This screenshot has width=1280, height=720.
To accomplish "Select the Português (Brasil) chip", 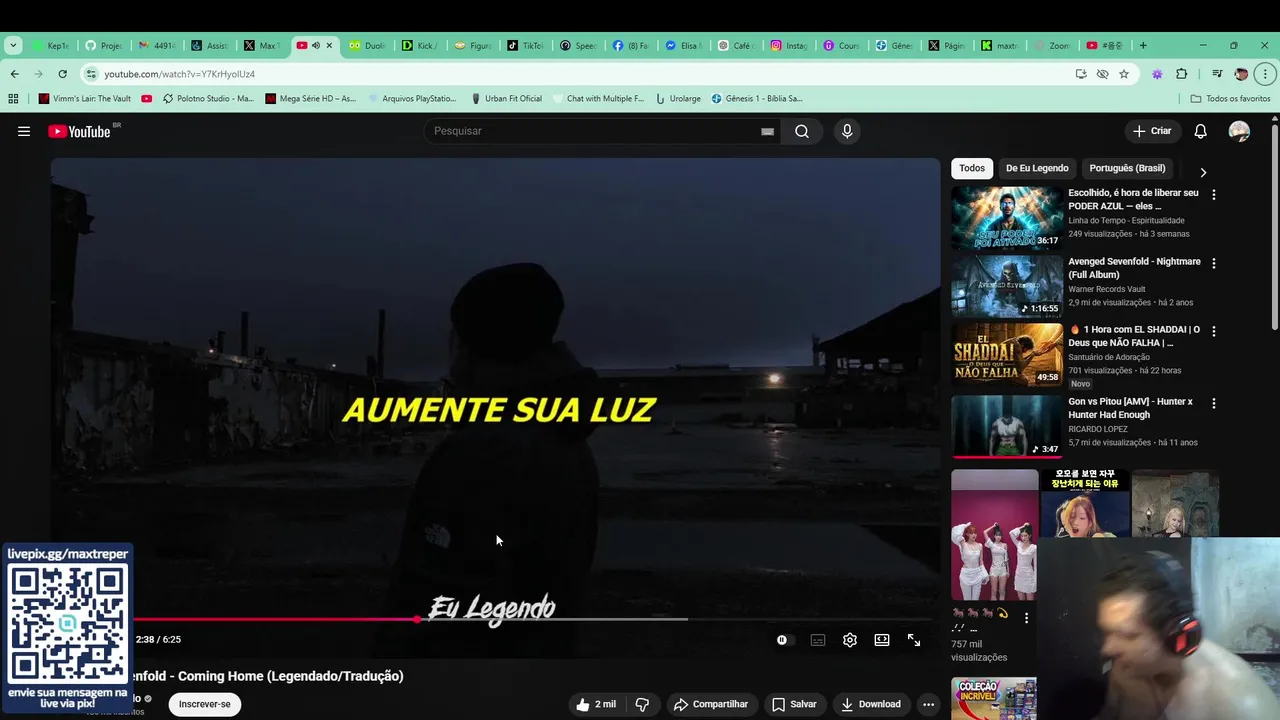I will pos(1127,168).
